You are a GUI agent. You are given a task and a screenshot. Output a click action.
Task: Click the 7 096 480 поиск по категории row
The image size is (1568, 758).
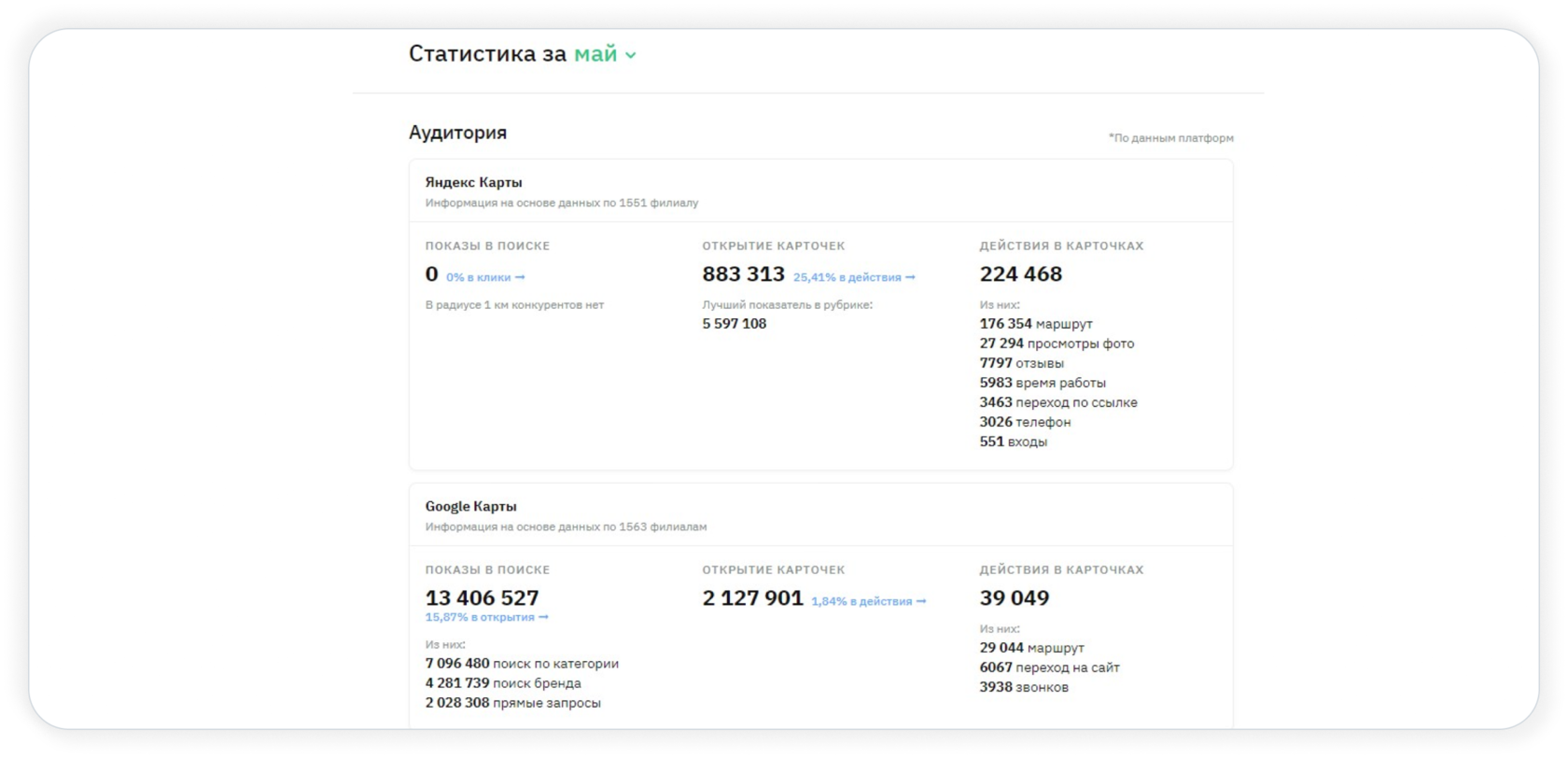point(522,664)
